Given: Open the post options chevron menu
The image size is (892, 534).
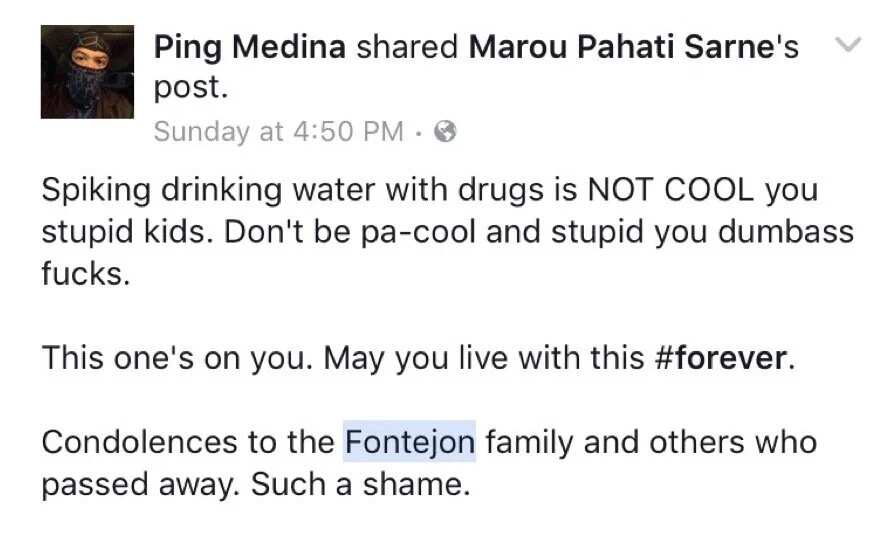Looking at the screenshot, I should click(848, 44).
